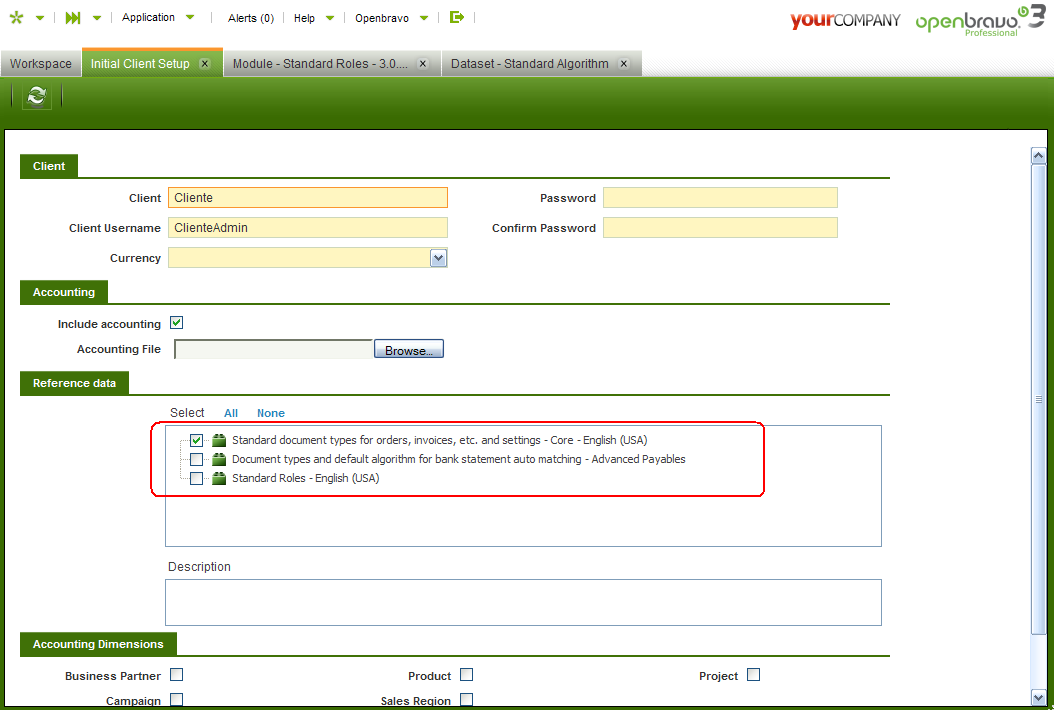Image resolution: width=1054 pixels, height=710 pixels.
Task: Click the Reference data section header
Action: [x=74, y=383]
